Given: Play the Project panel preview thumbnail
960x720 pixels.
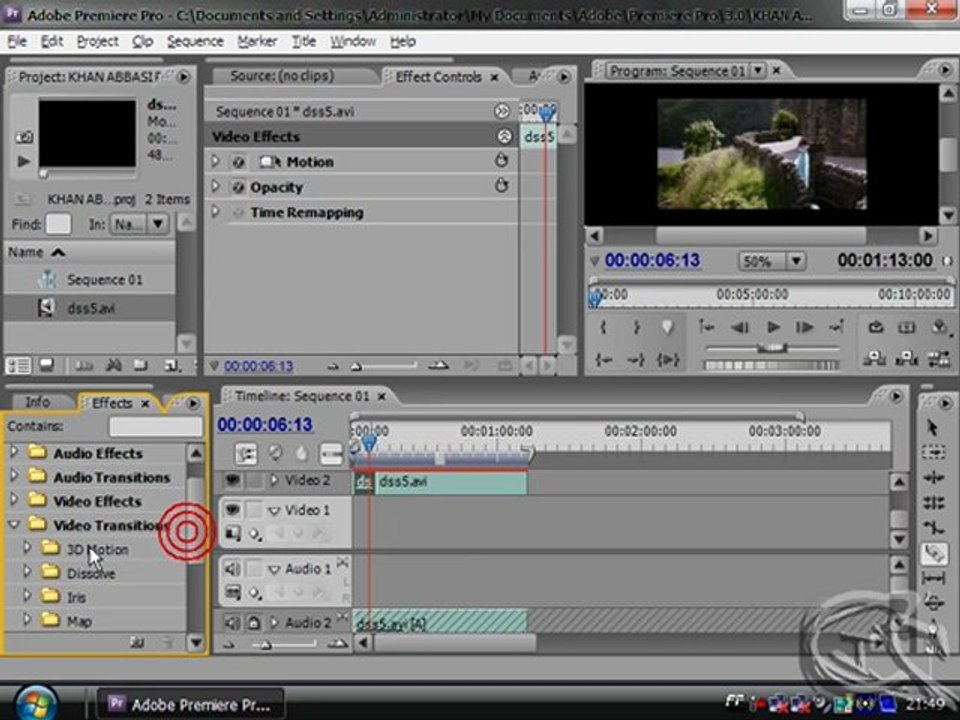Looking at the screenshot, I should pyautogui.click(x=23, y=161).
